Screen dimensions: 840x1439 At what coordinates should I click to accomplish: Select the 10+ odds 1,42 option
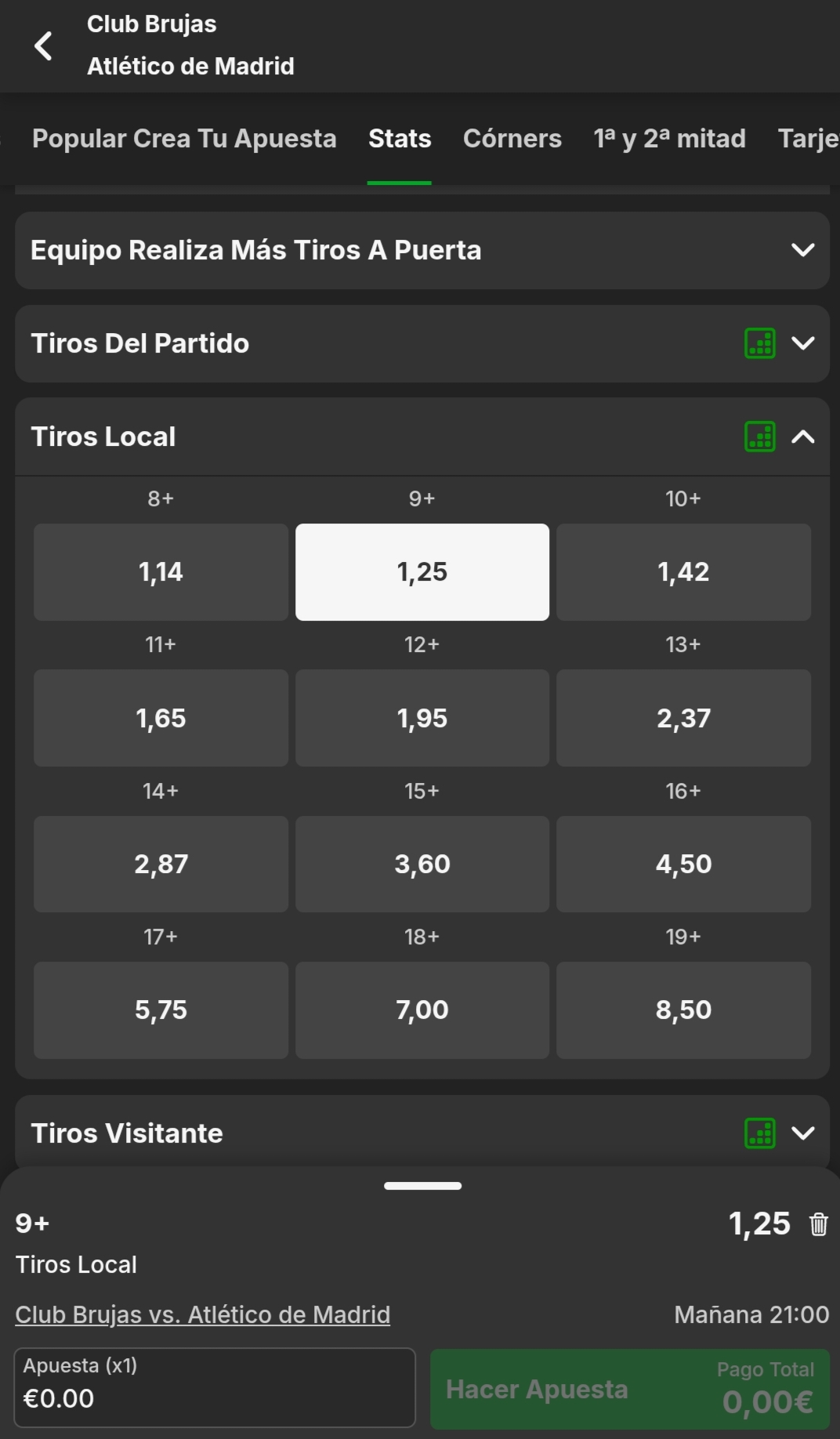683,572
